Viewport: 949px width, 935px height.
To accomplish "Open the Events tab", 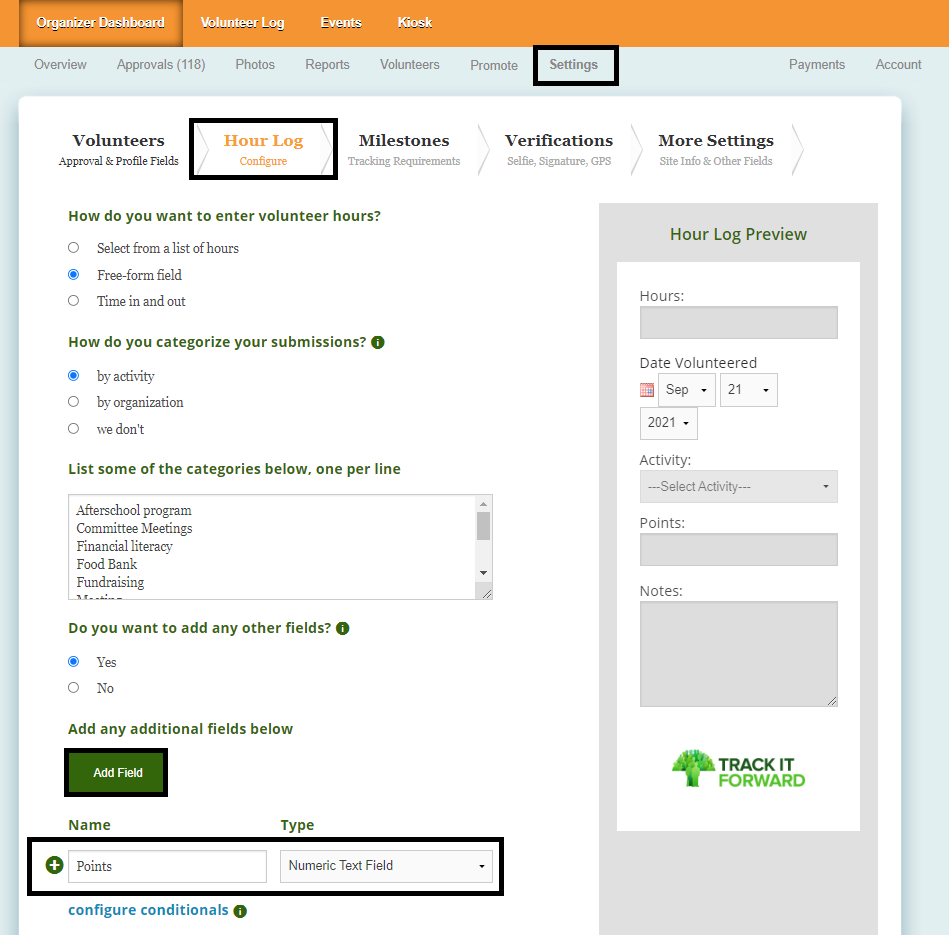I will pos(341,23).
